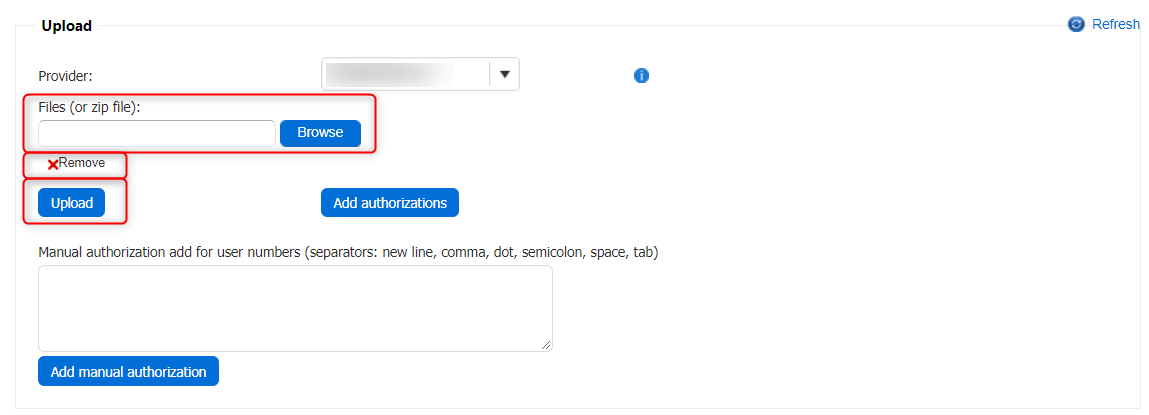The image size is (1149, 415).
Task: Click the separators hint in parentheses
Action: 480,252
